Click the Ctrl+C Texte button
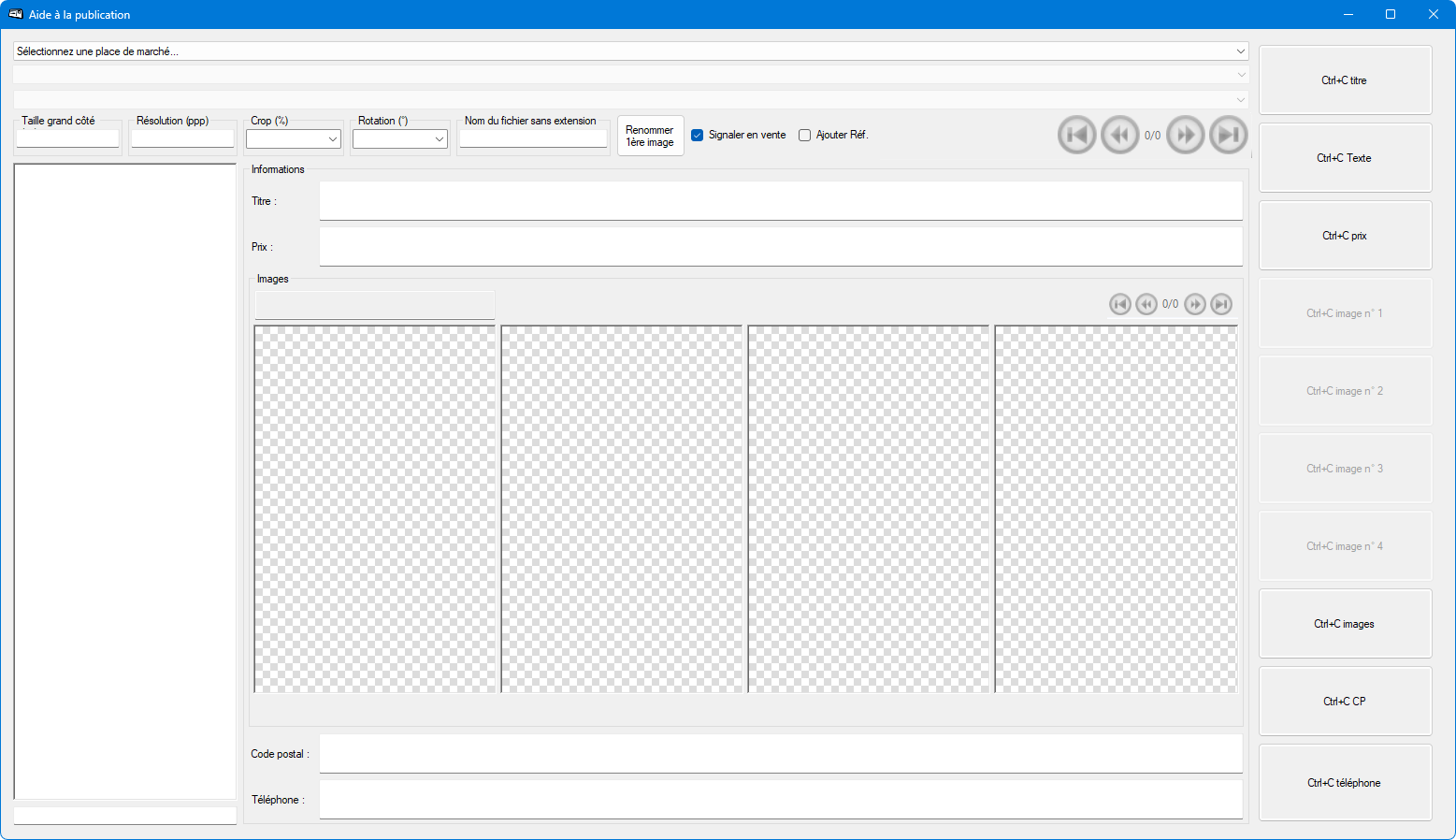This screenshot has height=840, width=1456. 1345,158
